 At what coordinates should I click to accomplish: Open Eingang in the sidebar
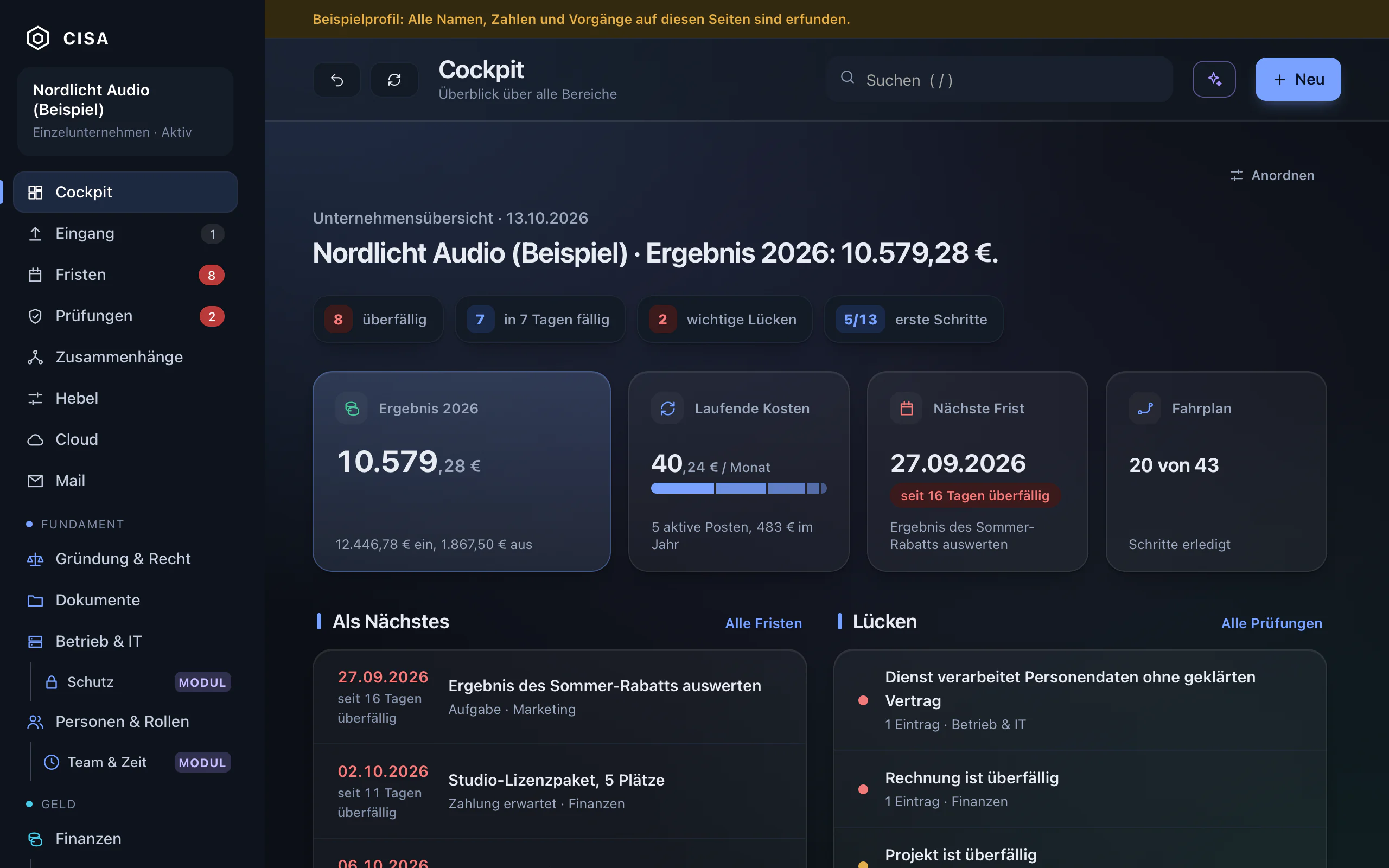pyautogui.click(x=125, y=234)
